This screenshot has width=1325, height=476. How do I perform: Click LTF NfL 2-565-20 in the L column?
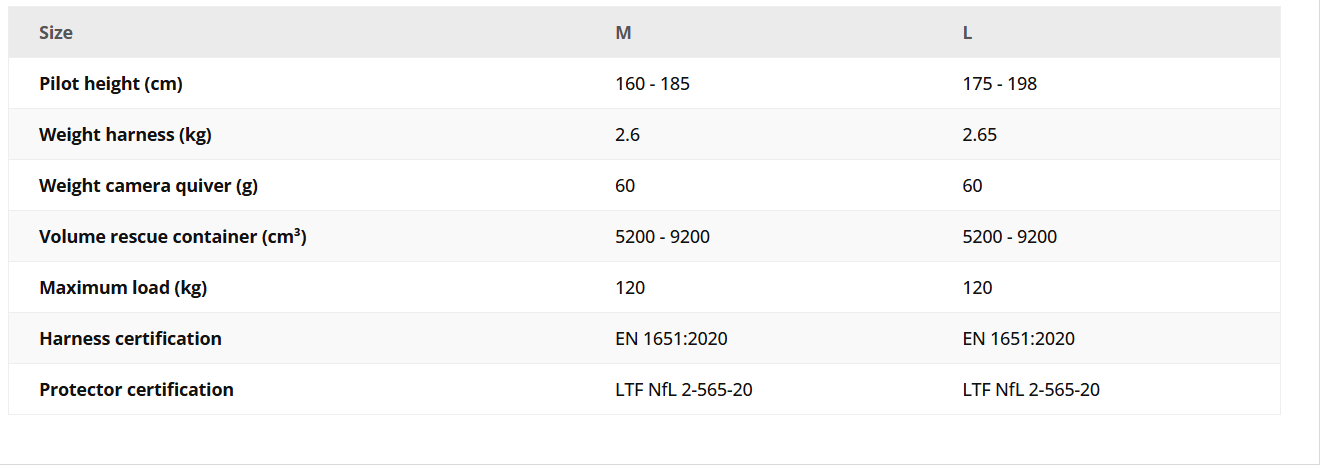1031,390
